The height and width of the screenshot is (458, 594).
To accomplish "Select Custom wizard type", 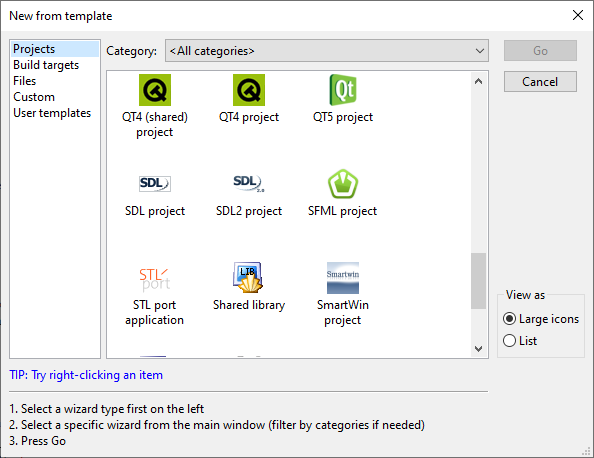I will [x=55, y=97].
